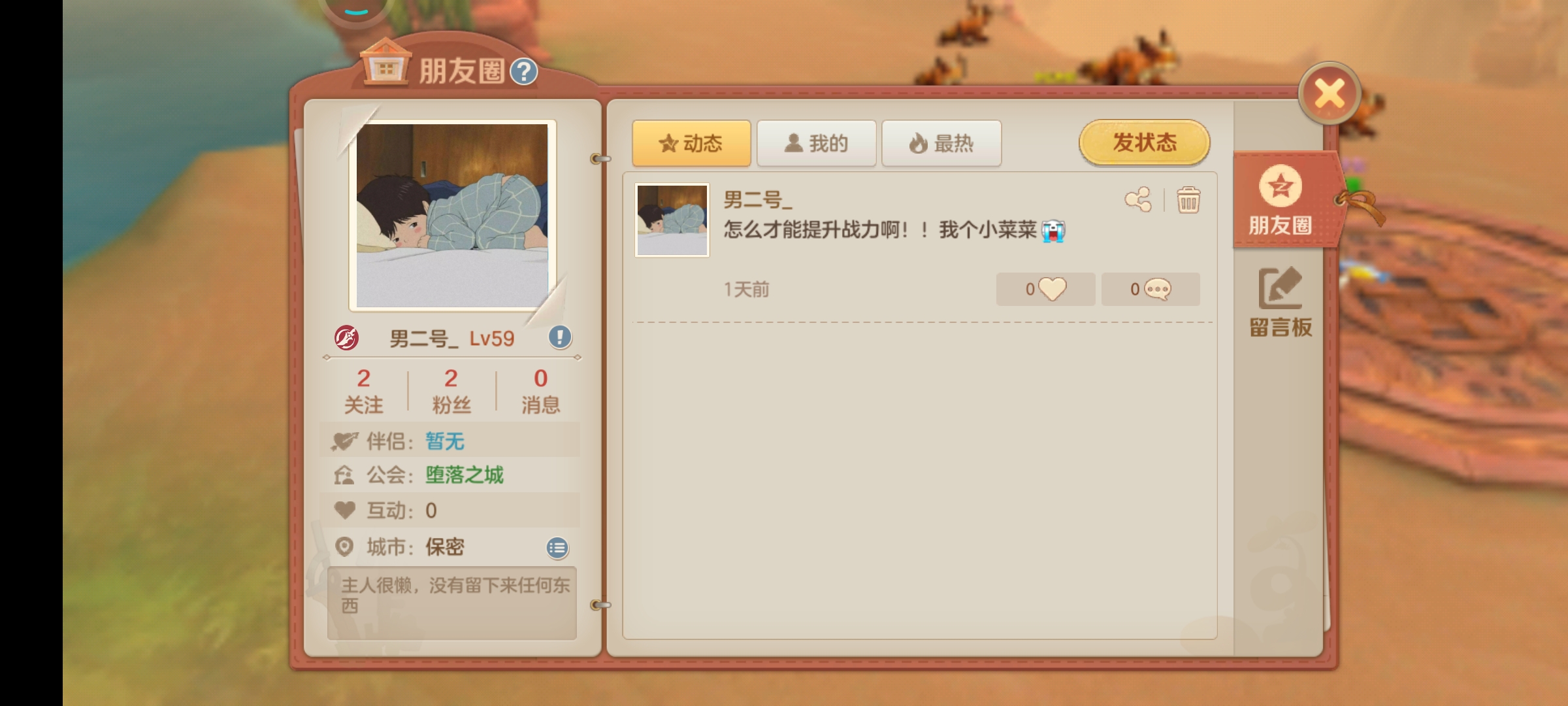This screenshot has height=706, width=1568.
Task: View the 粉丝 followers count
Action: point(451,391)
